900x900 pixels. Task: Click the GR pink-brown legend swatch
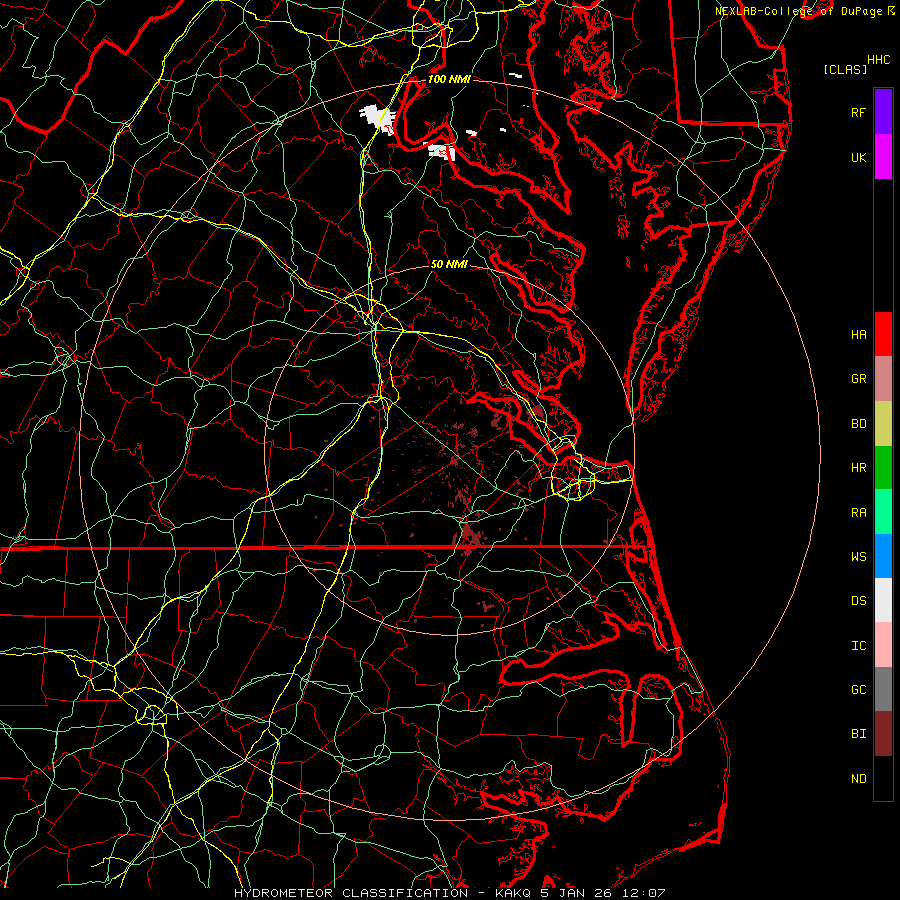coord(883,379)
